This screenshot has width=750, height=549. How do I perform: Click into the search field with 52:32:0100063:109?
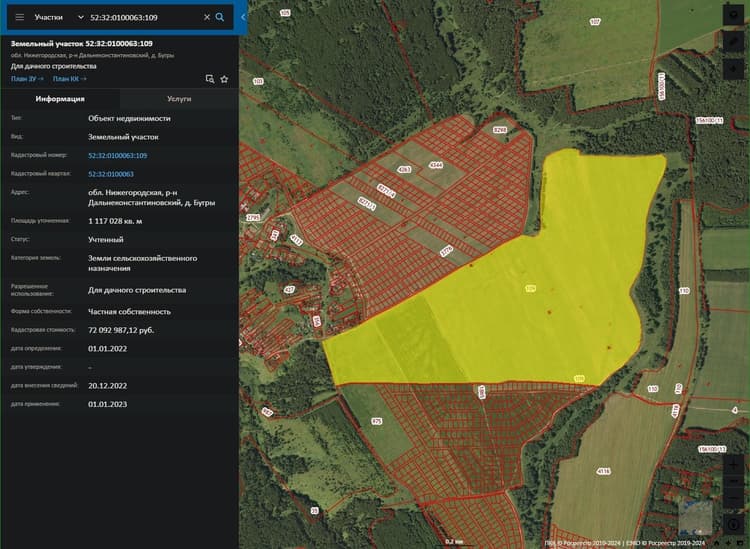(x=144, y=17)
